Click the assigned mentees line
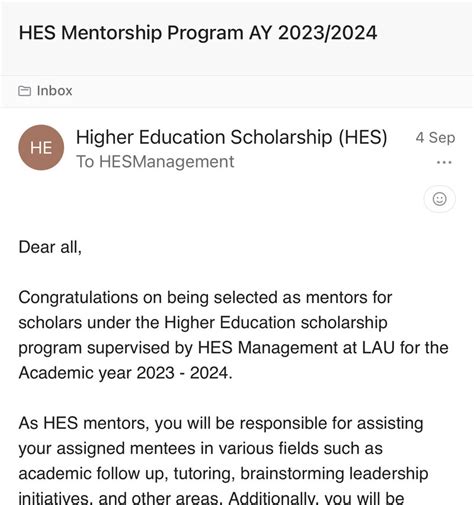 pyautogui.click(x=200, y=449)
